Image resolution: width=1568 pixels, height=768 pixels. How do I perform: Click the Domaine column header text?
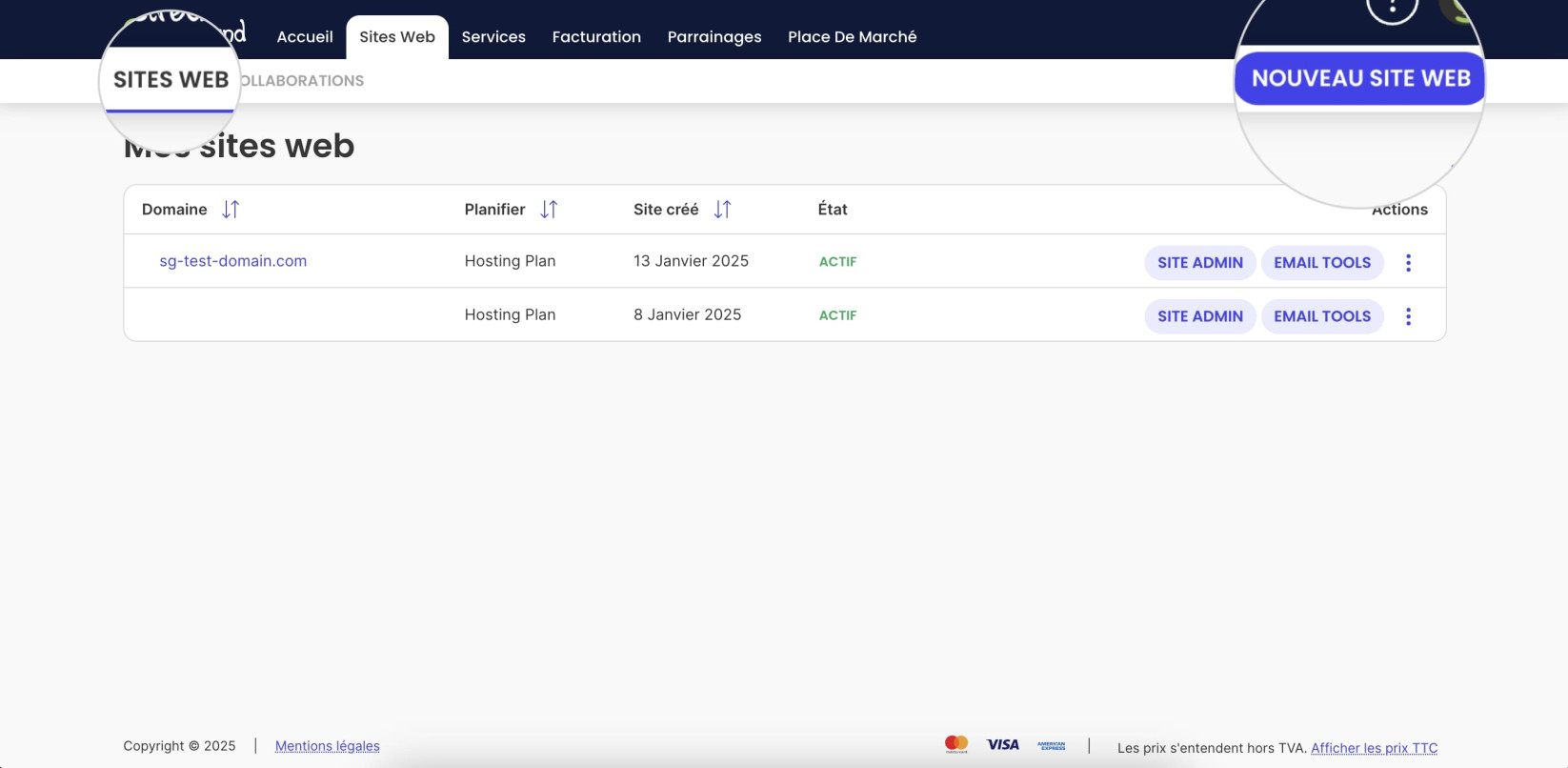[174, 210]
